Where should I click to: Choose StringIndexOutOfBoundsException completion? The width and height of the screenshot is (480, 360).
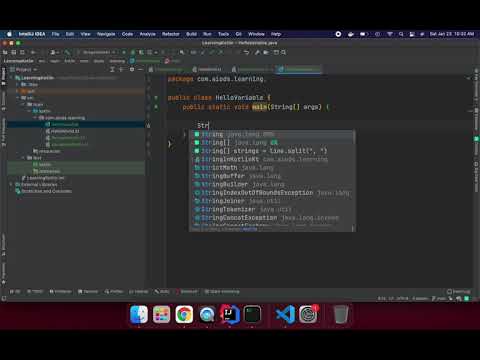pos(272,192)
